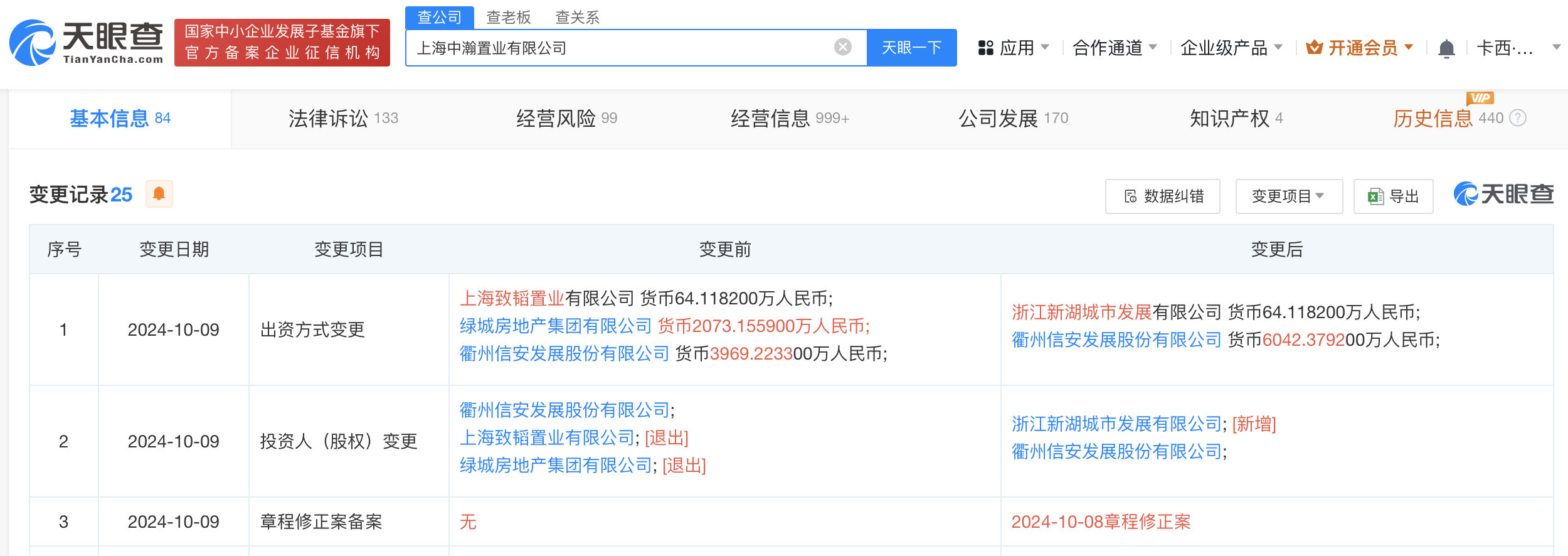Clear the search field with the X icon
This screenshot has width=1568, height=556.
843,47
